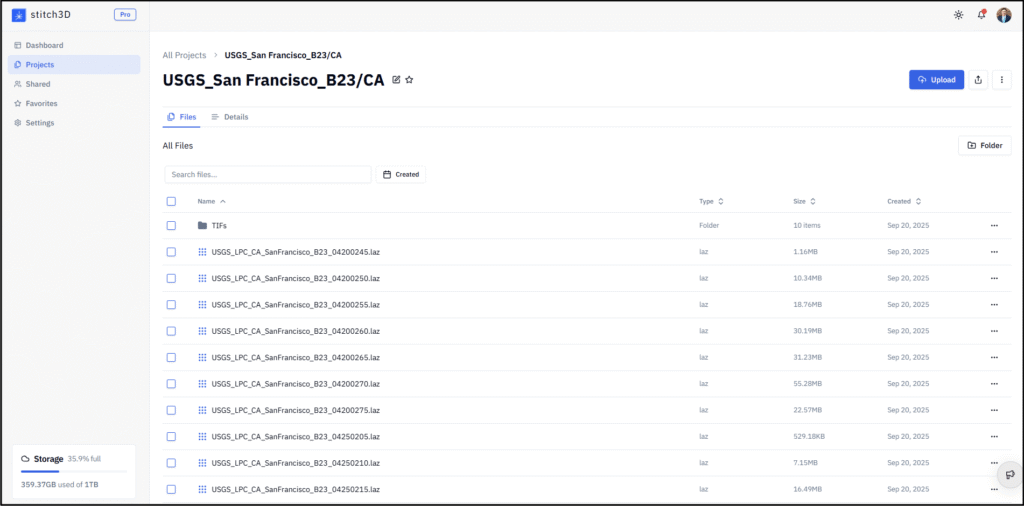Open the user profile avatar
Image resolution: width=1024 pixels, height=506 pixels.
(x=1004, y=15)
